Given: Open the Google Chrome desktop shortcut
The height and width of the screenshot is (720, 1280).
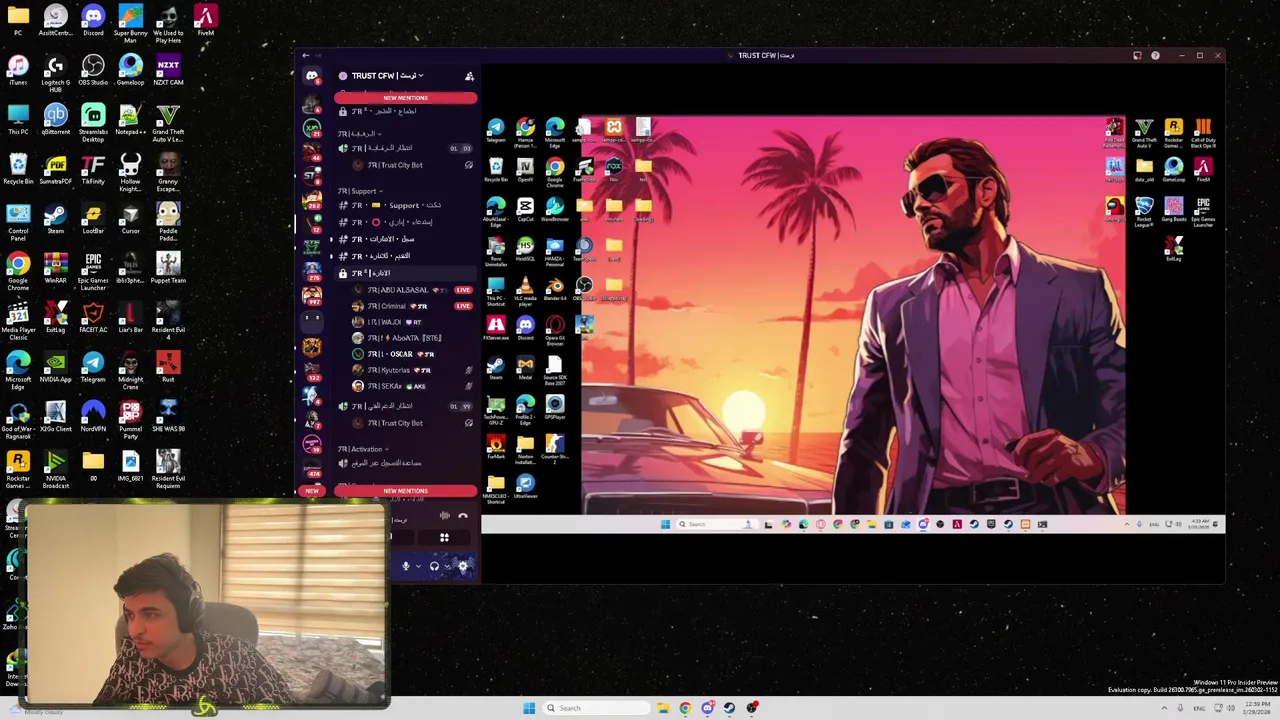Looking at the screenshot, I should 18,272.
